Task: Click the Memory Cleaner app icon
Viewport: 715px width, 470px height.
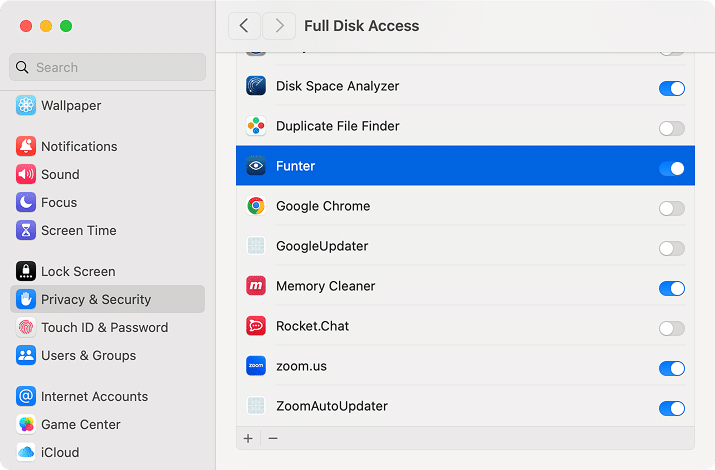Action: point(256,286)
